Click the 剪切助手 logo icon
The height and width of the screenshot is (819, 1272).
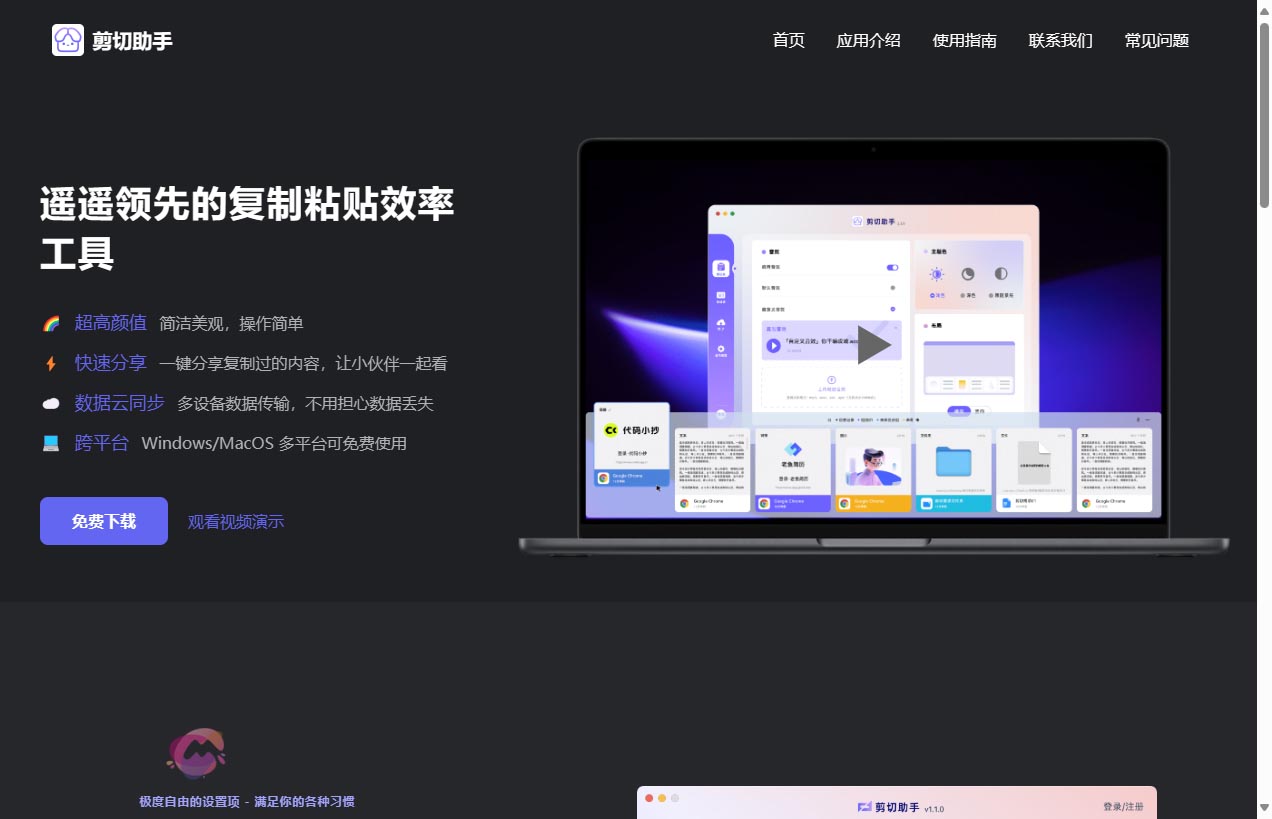point(68,40)
